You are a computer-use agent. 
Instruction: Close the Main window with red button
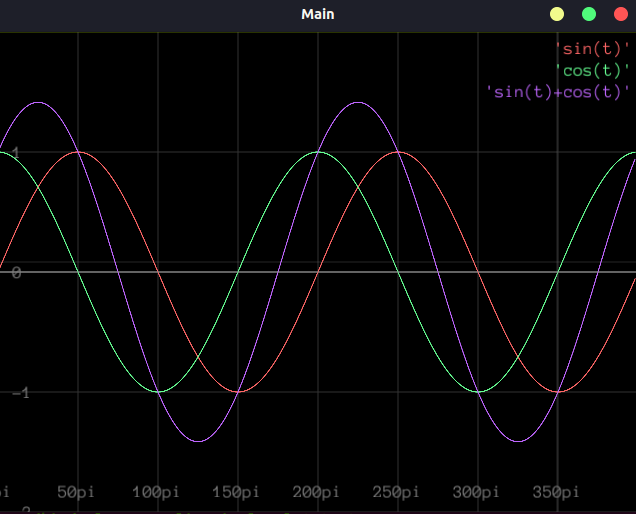[621, 14]
